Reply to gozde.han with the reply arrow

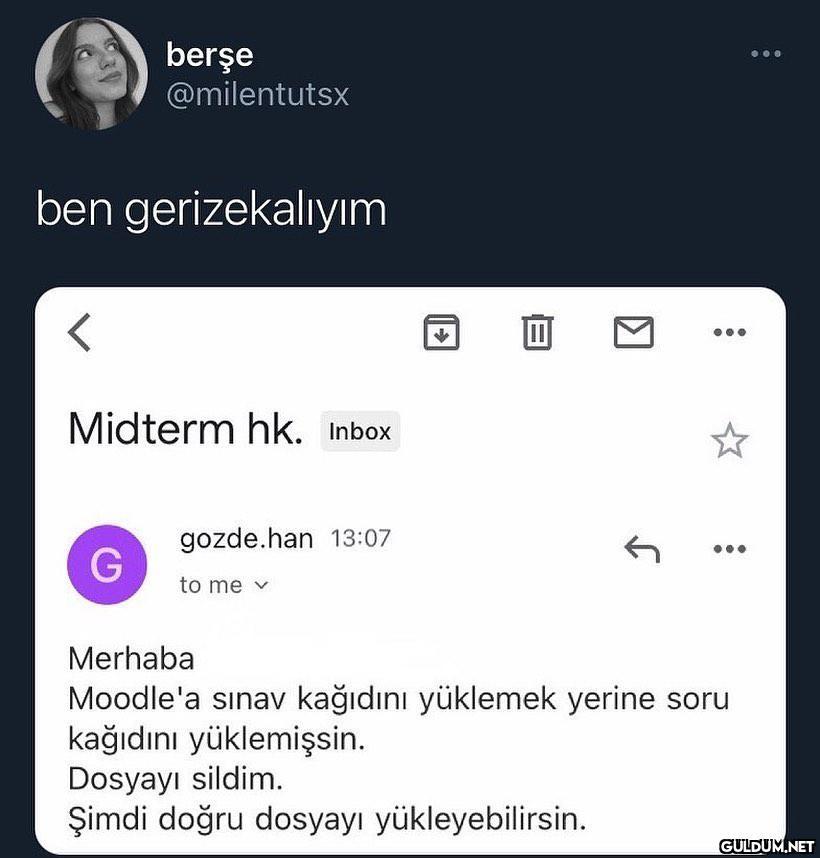click(641, 548)
